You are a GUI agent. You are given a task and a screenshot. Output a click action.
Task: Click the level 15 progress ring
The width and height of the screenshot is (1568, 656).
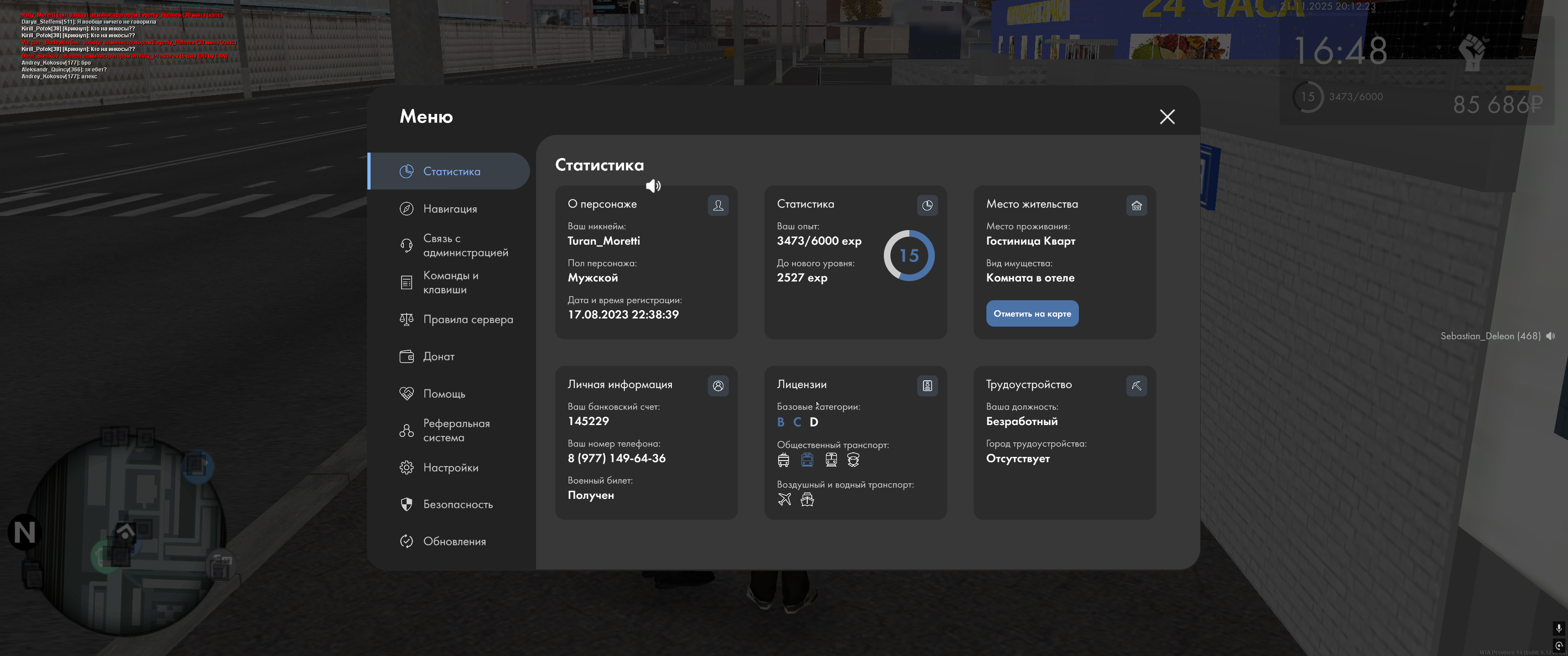[909, 256]
